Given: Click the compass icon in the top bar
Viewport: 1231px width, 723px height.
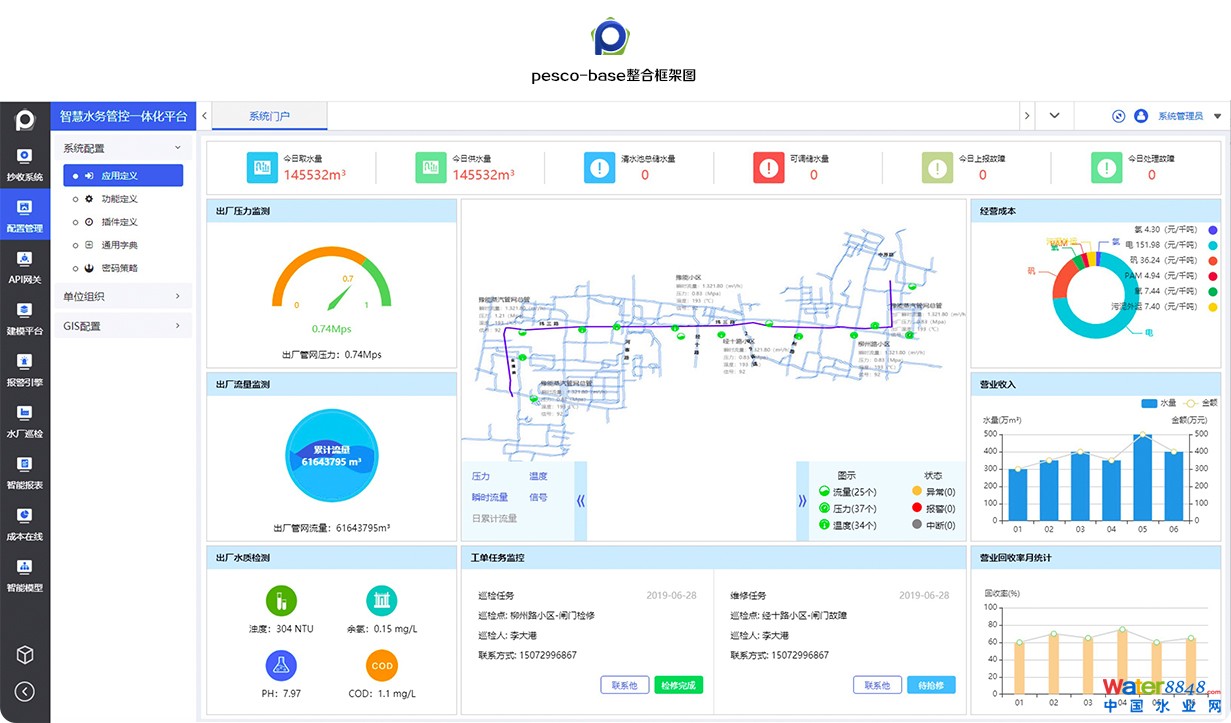Looking at the screenshot, I should click(x=1119, y=116).
